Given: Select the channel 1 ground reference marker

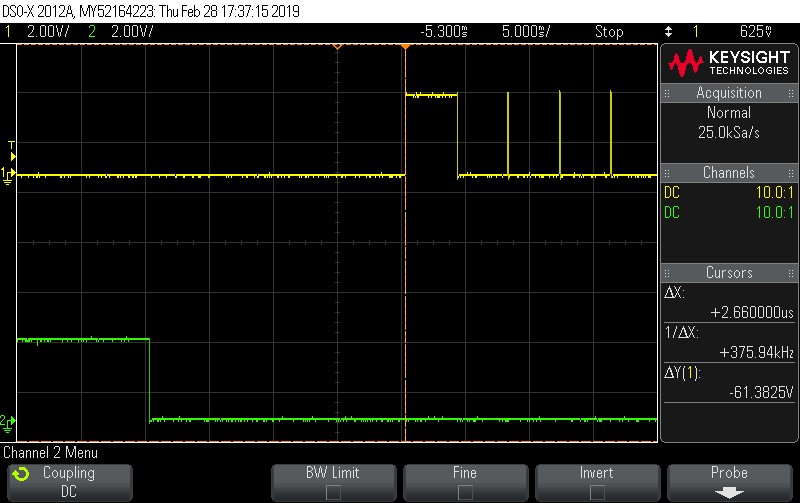Looking at the screenshot, I should coord(9,175).
